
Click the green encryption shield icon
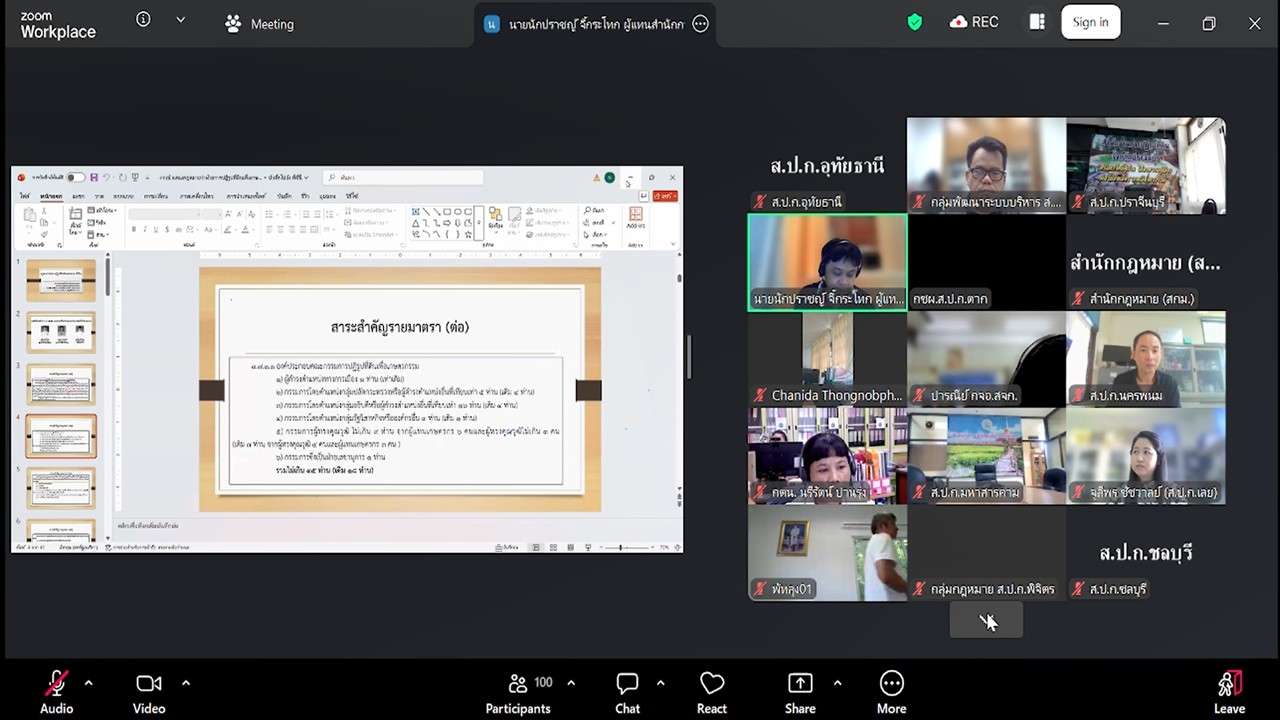[x=915, y=22]
